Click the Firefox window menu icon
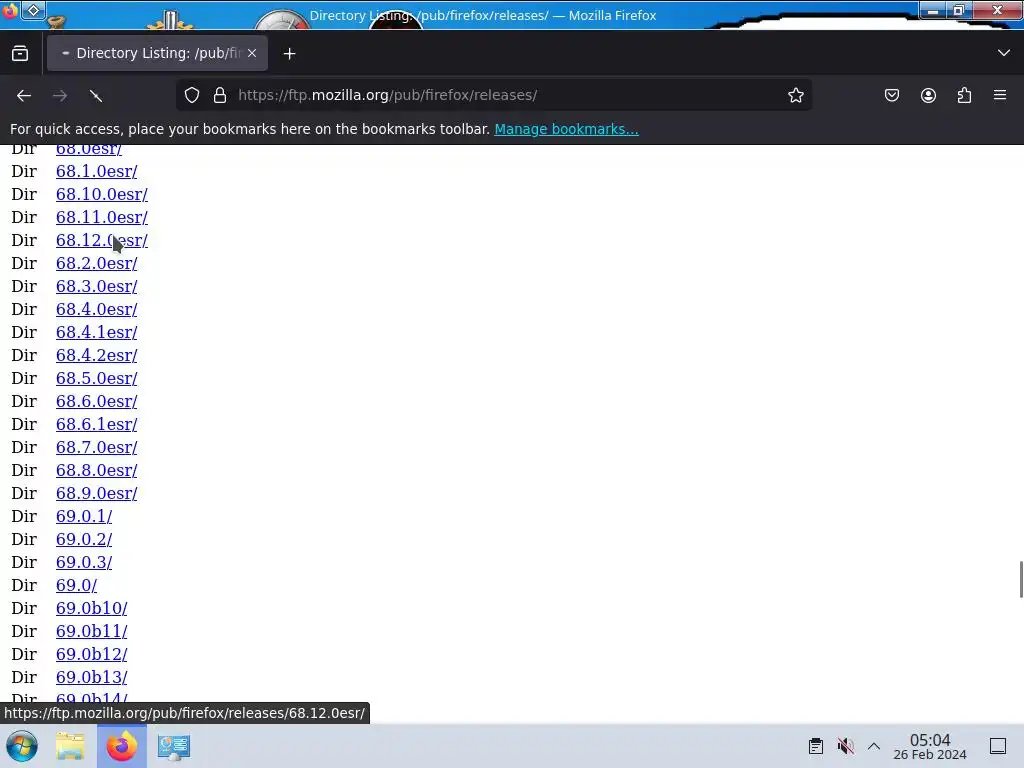The height and width of the screenshot is (768, 1024). (x=10, y=10)
